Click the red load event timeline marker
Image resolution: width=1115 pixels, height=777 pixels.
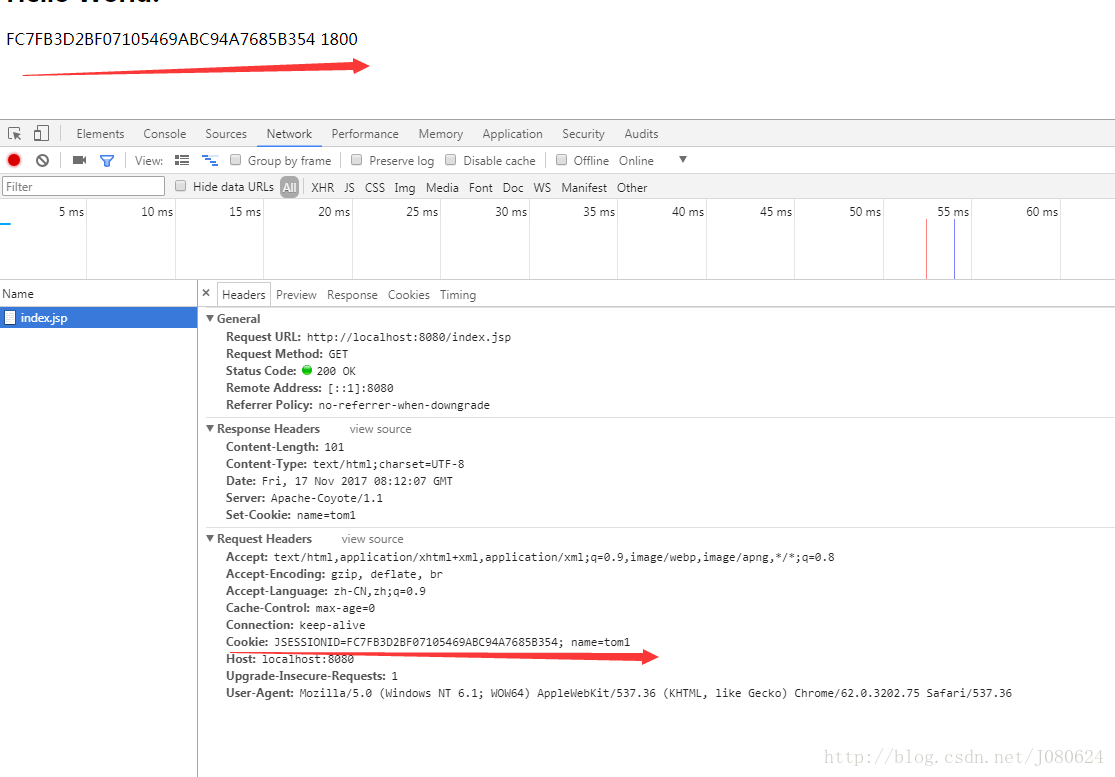pos(927,249)
